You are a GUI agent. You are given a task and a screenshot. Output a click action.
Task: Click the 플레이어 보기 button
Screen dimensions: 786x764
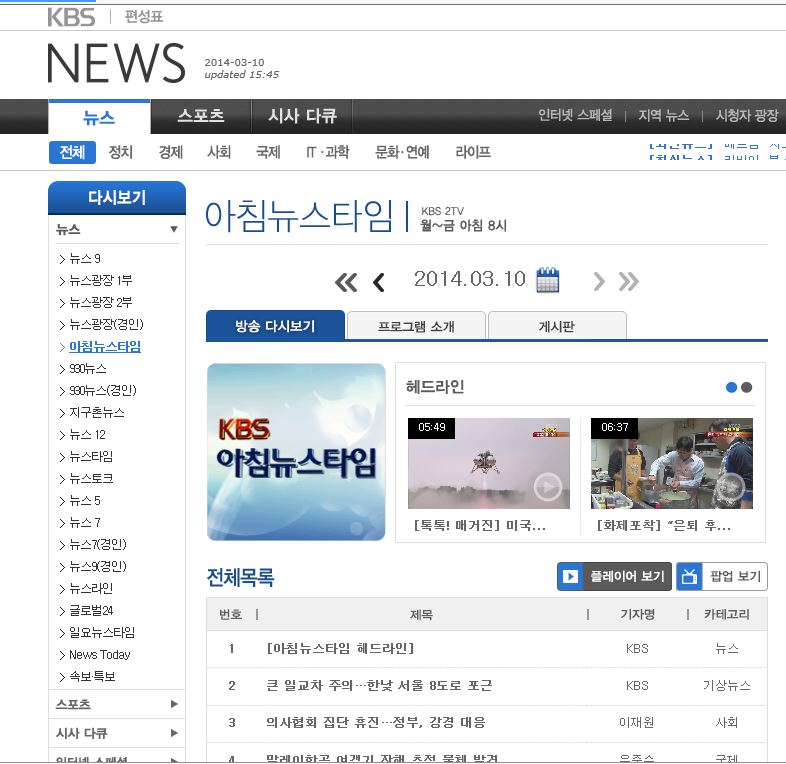coord(614,576)
